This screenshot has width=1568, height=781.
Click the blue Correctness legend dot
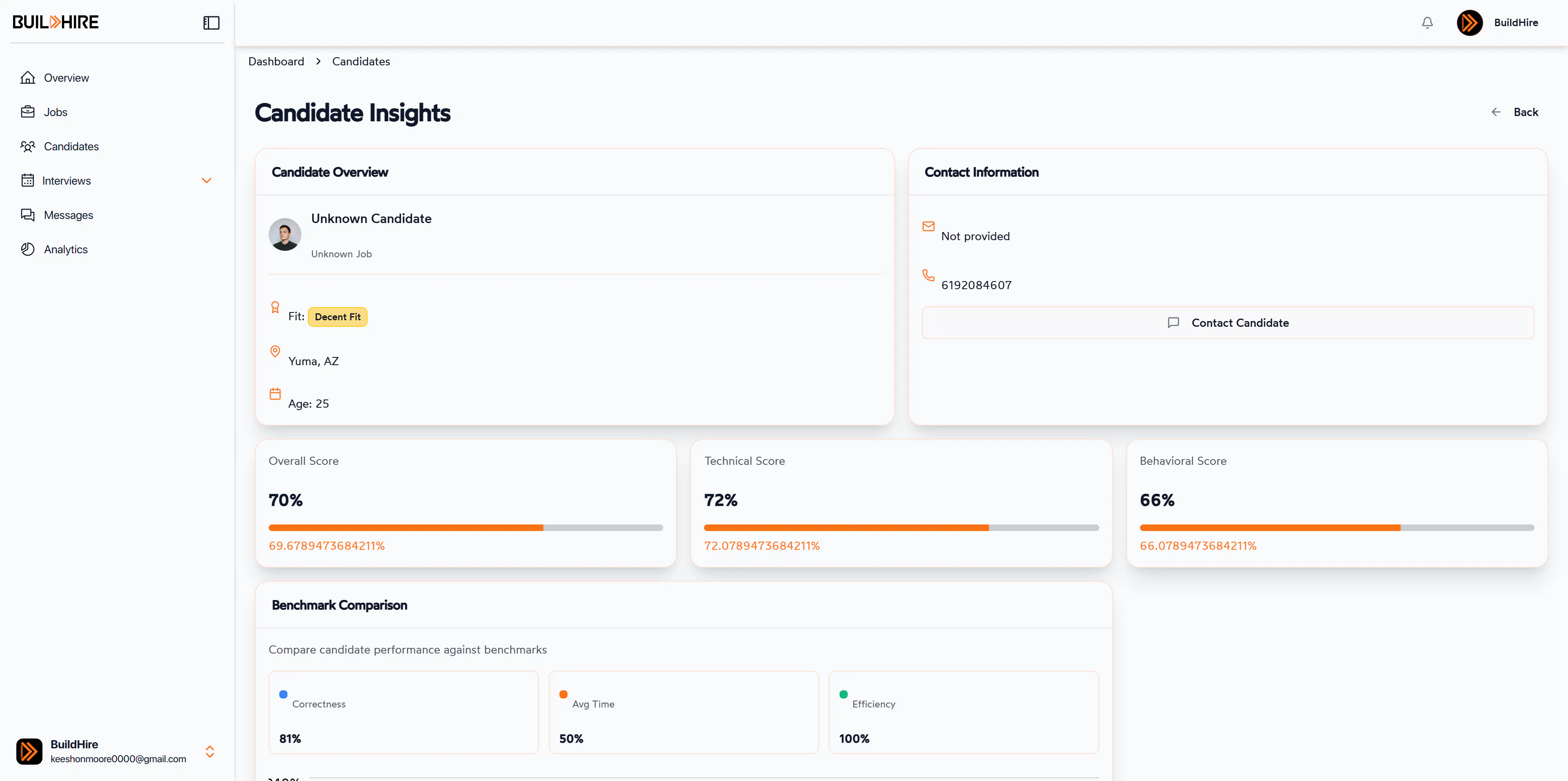tap(283, 694)
